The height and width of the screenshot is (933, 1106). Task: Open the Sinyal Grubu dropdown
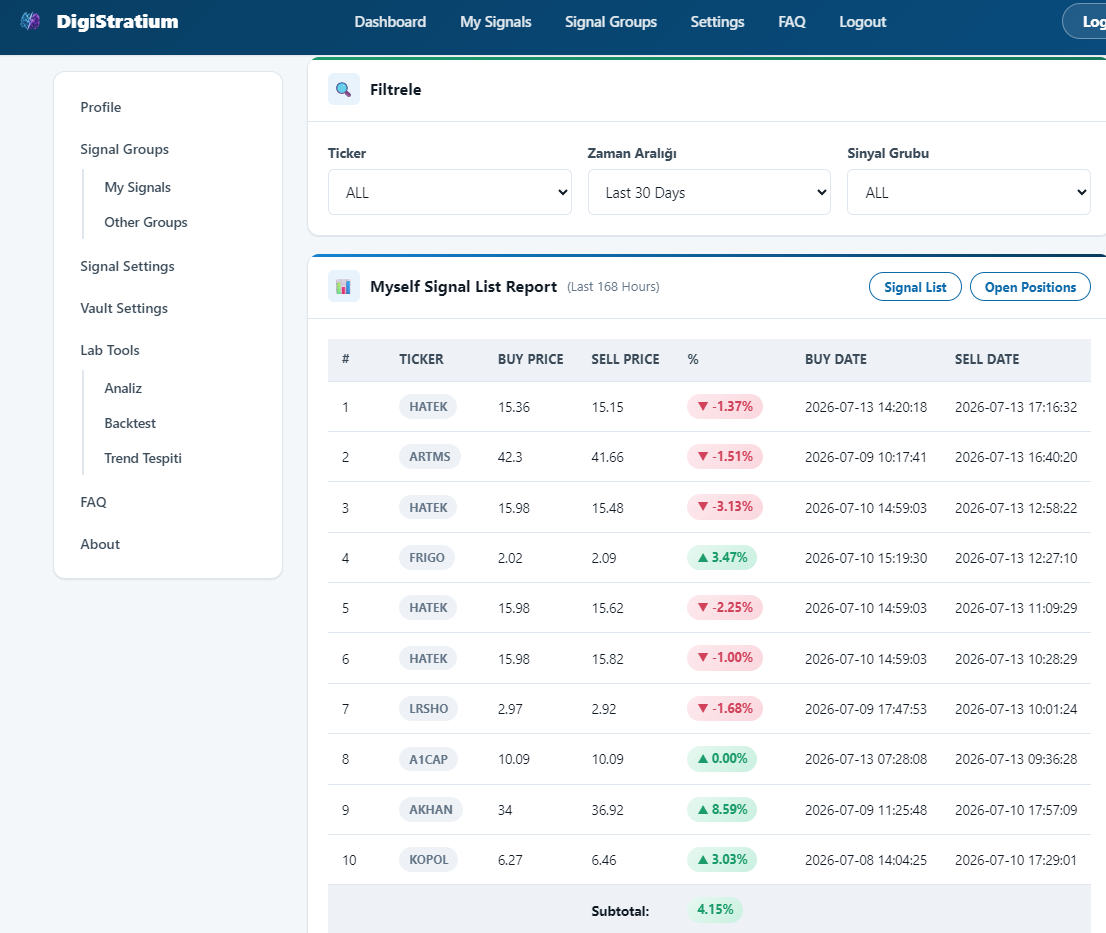point(968,192)
